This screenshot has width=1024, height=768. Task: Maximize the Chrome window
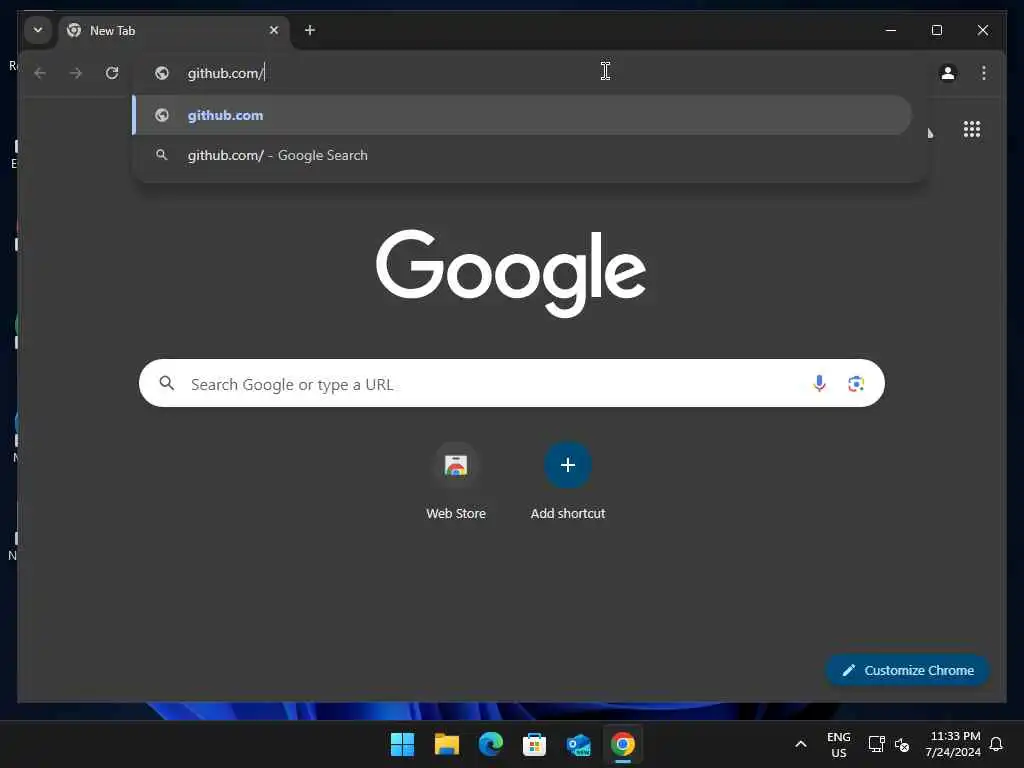(936, 30)
